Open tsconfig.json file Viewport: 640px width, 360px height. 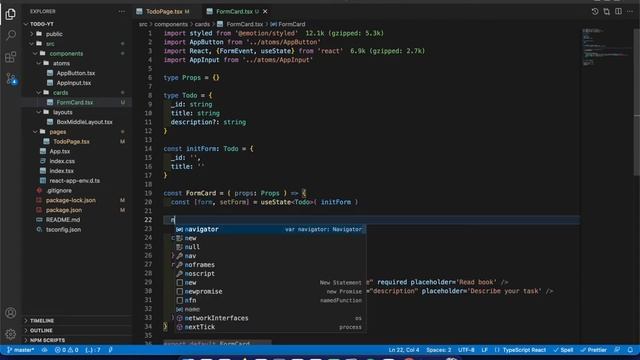[63, 229]
